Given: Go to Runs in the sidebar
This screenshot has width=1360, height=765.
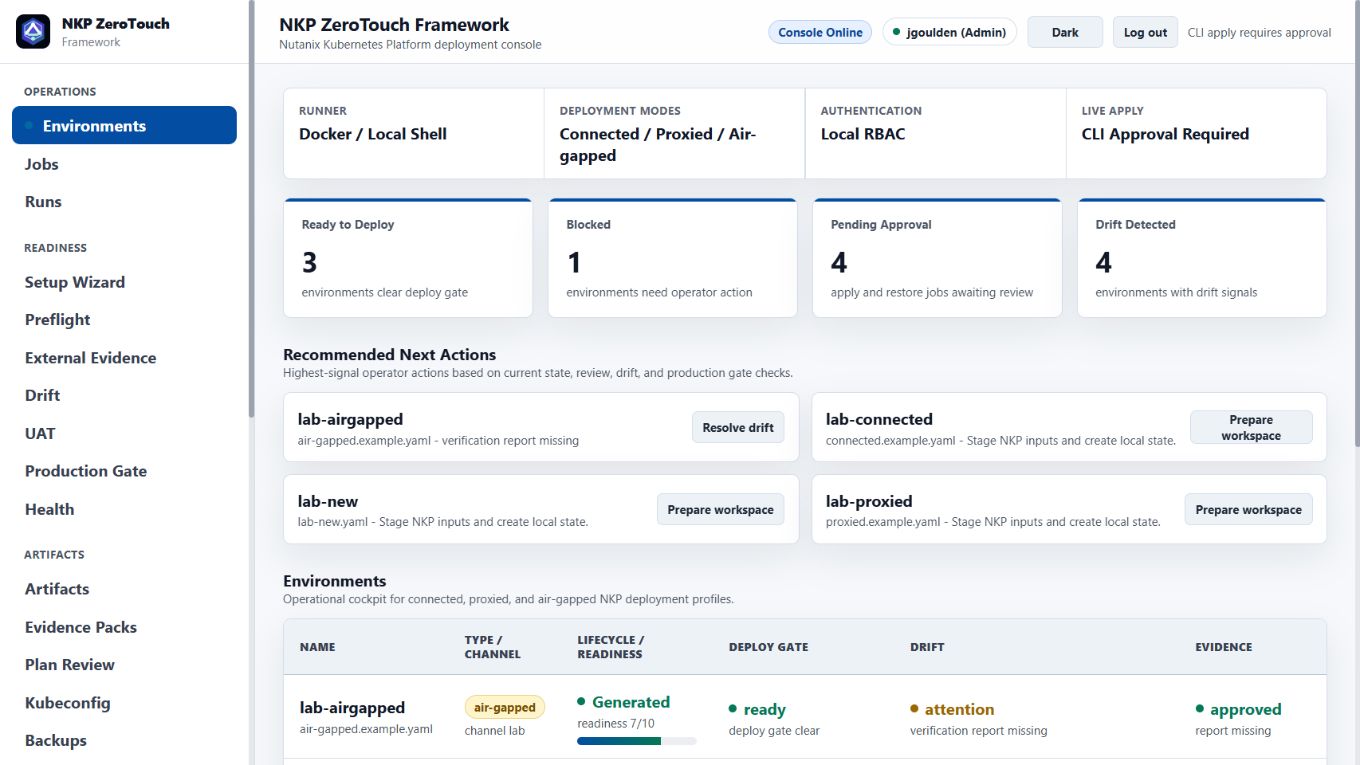Looking at the screenshot, I should pos(43,201).
